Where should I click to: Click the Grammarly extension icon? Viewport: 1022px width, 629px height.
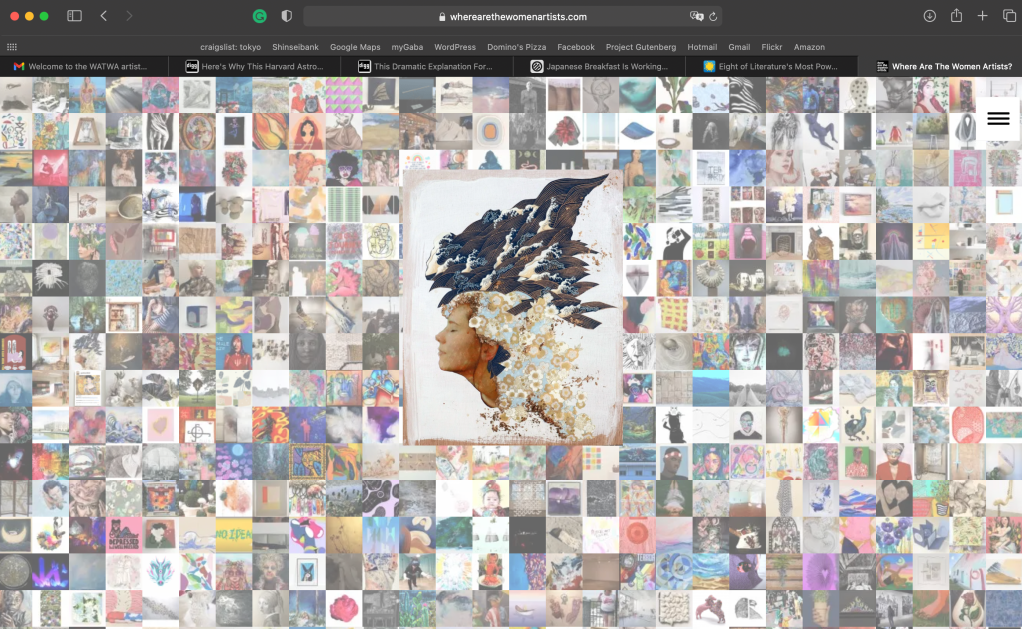[260, 16]
